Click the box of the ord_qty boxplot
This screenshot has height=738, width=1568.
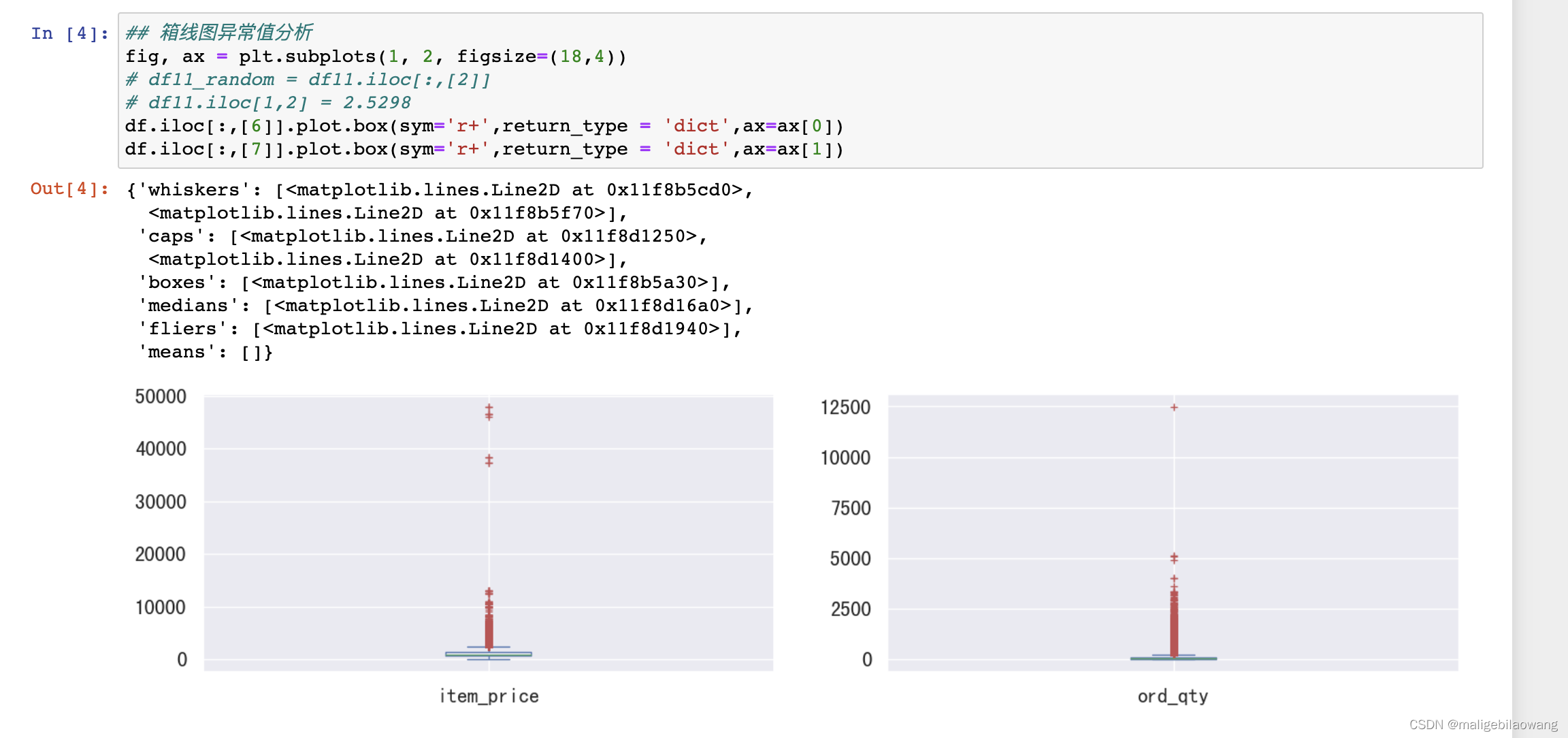1173,658
